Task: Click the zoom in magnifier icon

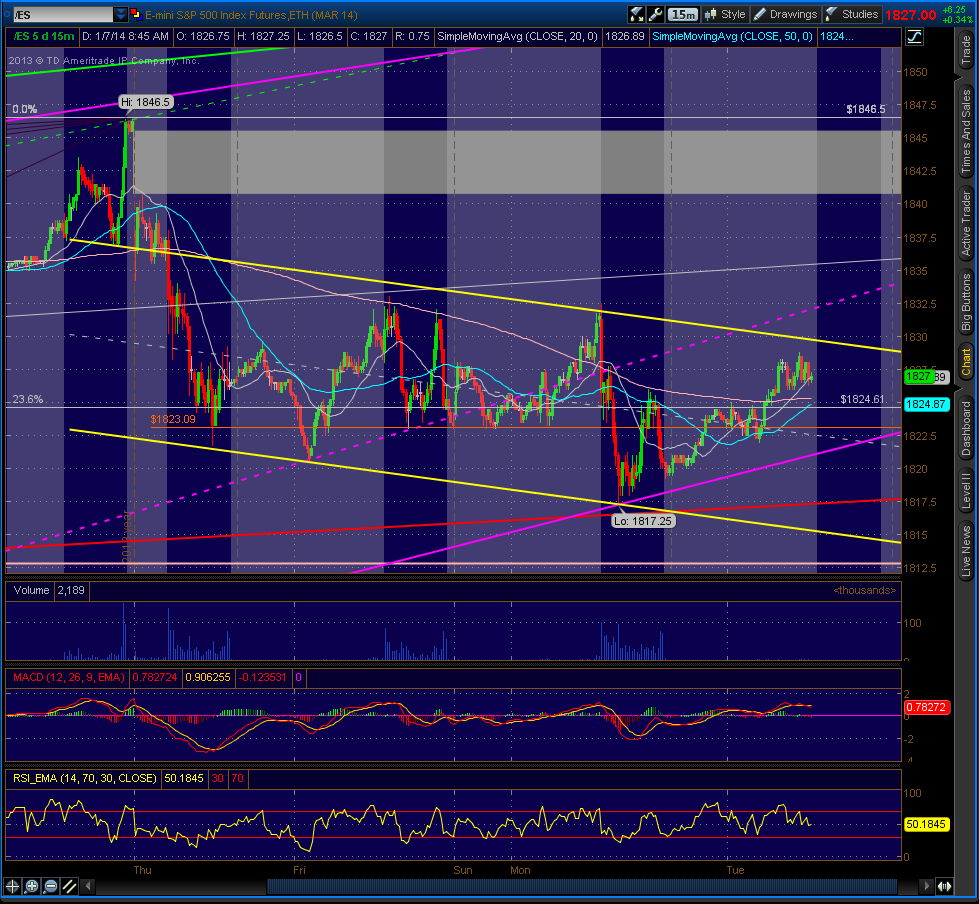Action: 32,886
